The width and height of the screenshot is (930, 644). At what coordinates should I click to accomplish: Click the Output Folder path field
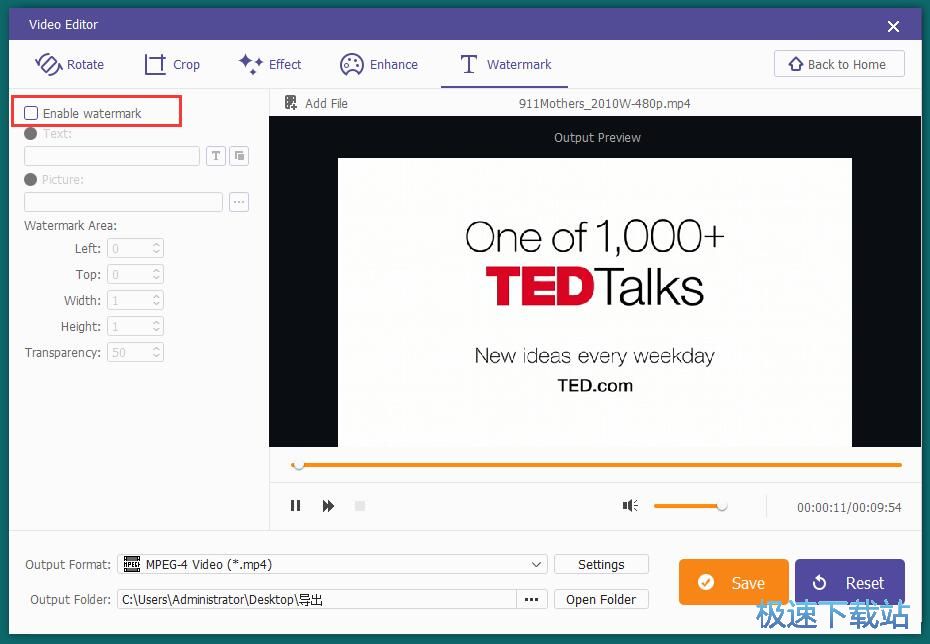tap(317, 600)
